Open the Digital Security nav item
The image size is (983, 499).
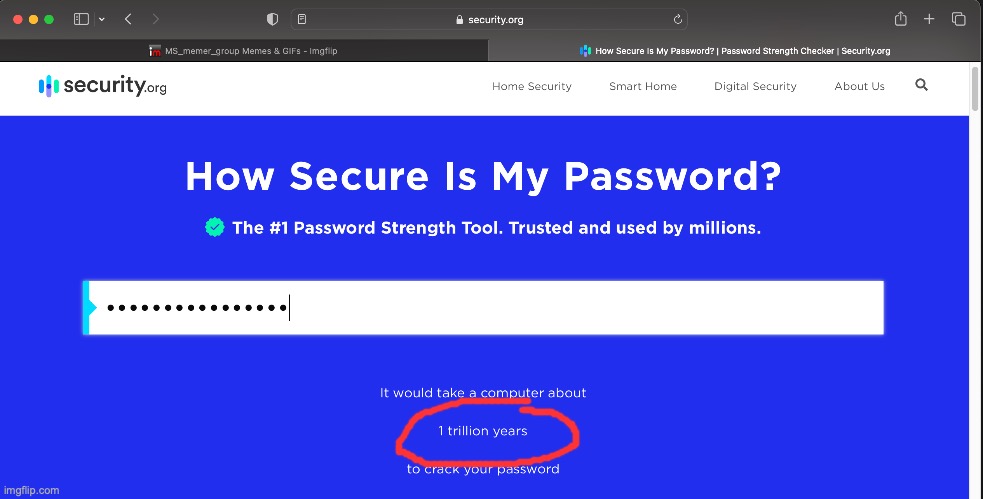tap(755, 87)
